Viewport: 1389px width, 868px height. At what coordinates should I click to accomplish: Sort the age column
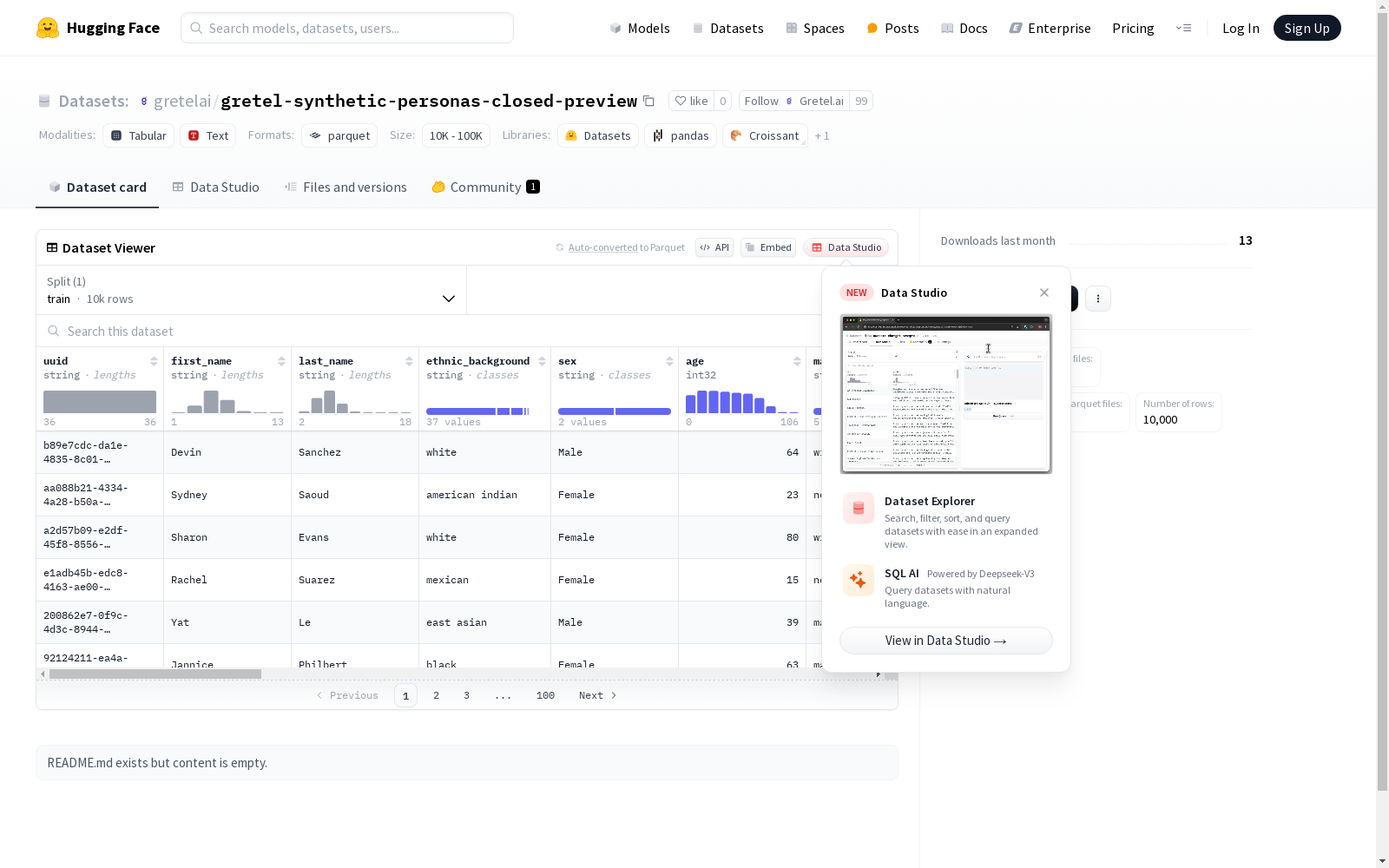797,361
